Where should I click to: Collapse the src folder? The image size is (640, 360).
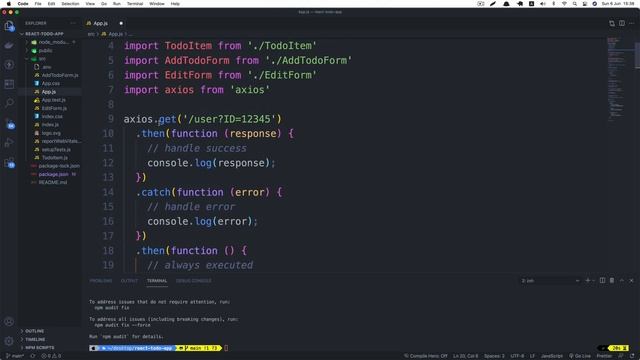point(42,59)
